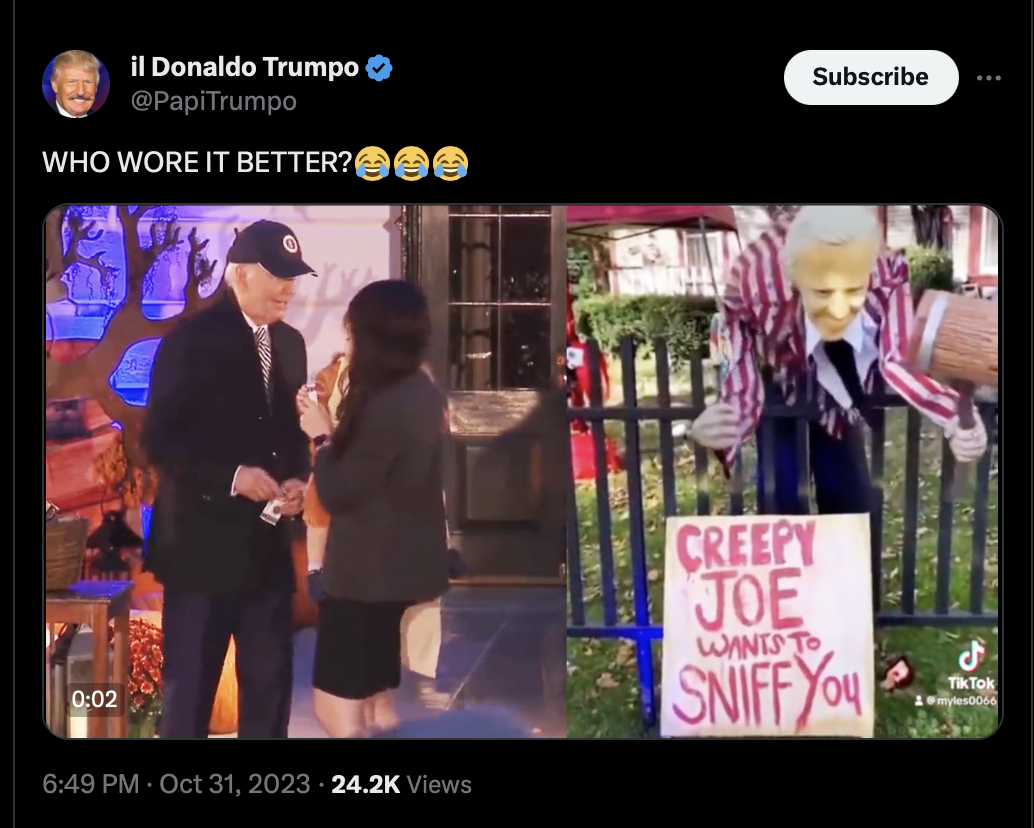This screenshot has height=828, width=1034.
Task: Click the 0:02 video duration badge
Action: click(94, 699)
